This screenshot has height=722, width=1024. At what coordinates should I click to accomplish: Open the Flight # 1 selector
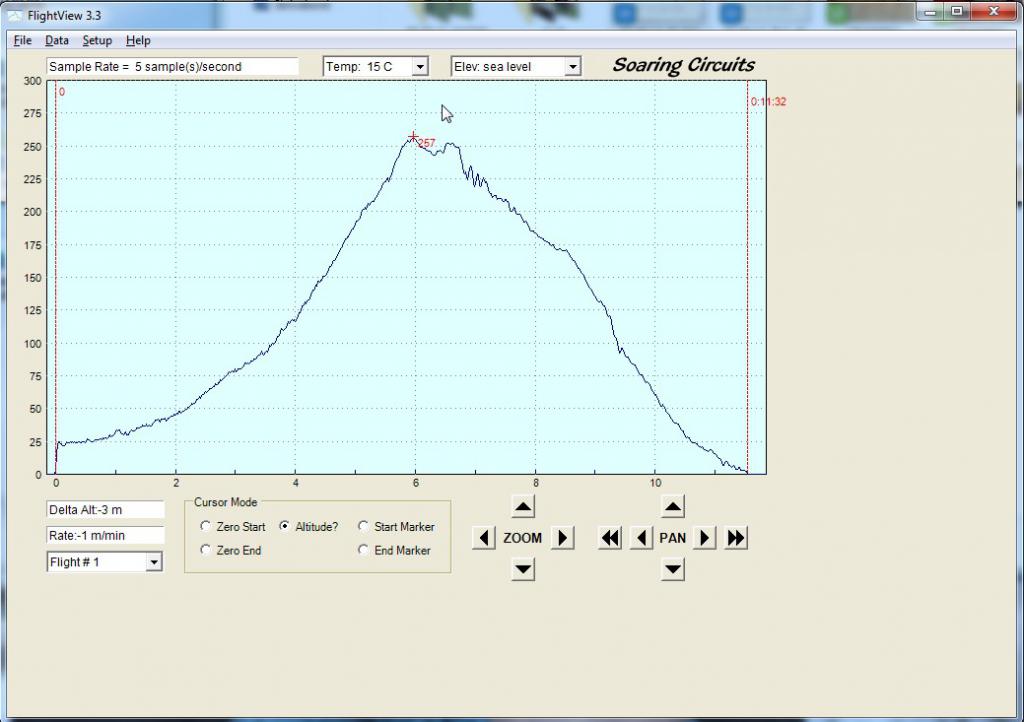point(153,563)
